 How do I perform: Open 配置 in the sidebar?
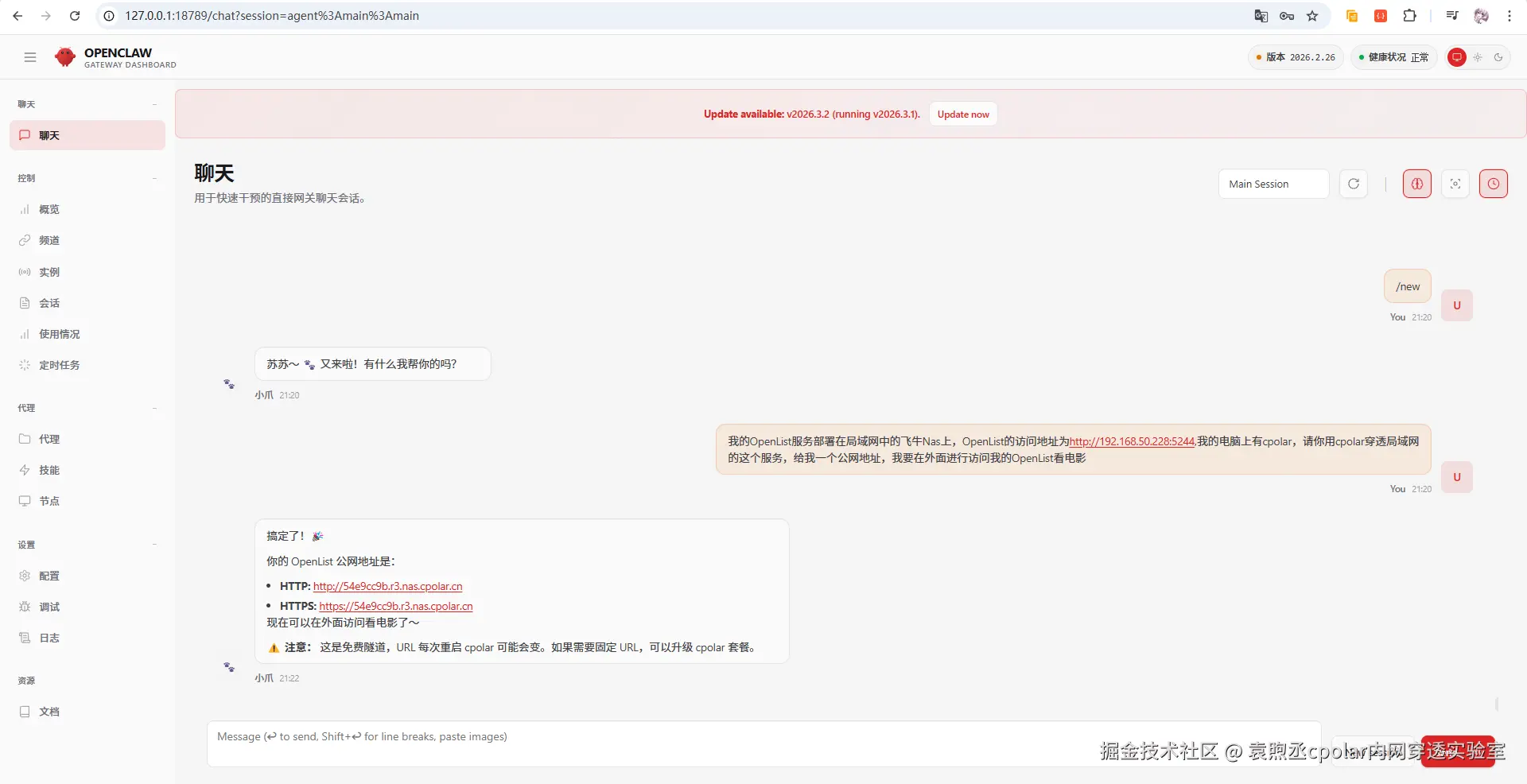pyautogui.click(x=87, y=576)
